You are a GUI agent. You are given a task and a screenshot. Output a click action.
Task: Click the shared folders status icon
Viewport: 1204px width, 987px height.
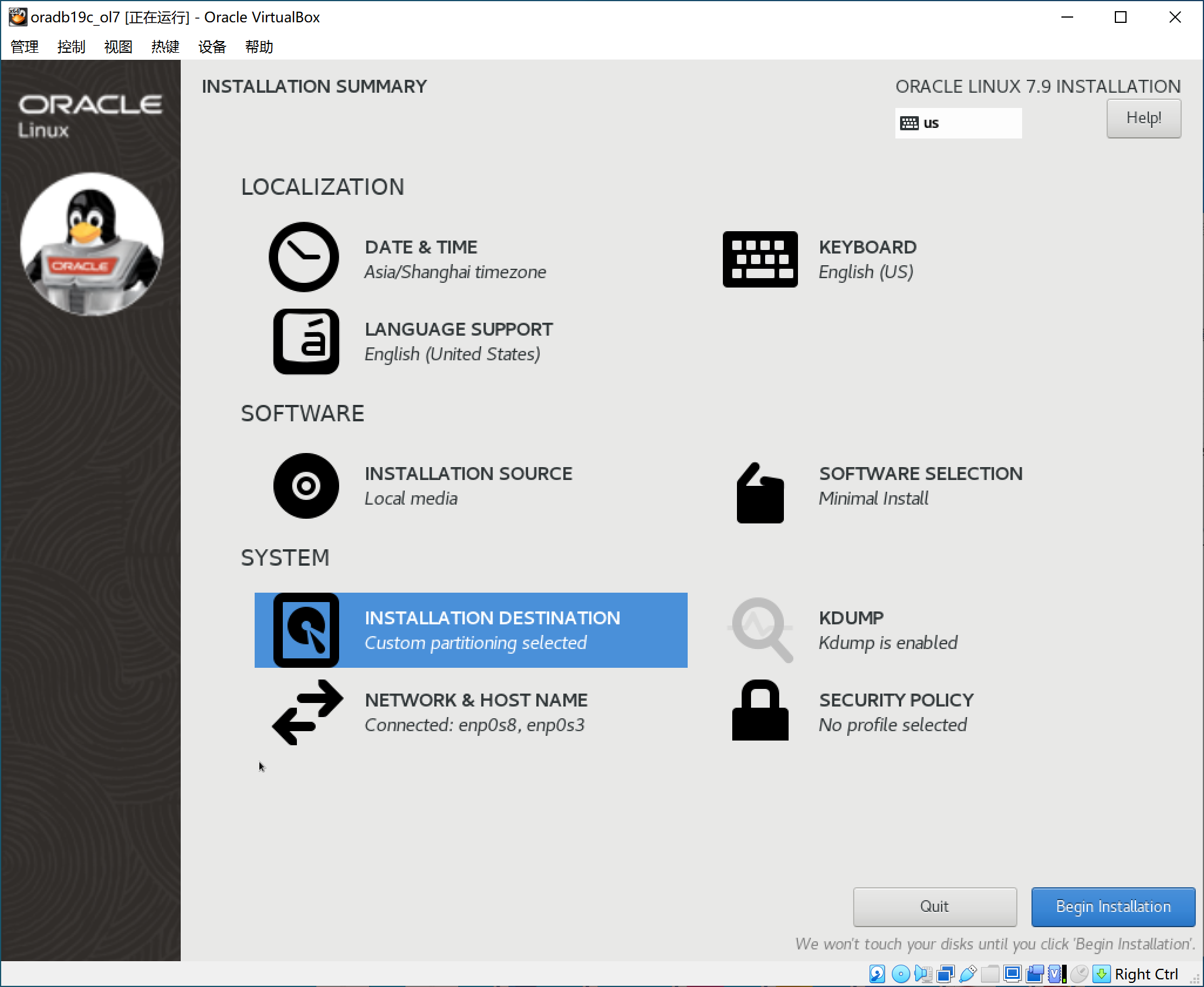[990, 974]
